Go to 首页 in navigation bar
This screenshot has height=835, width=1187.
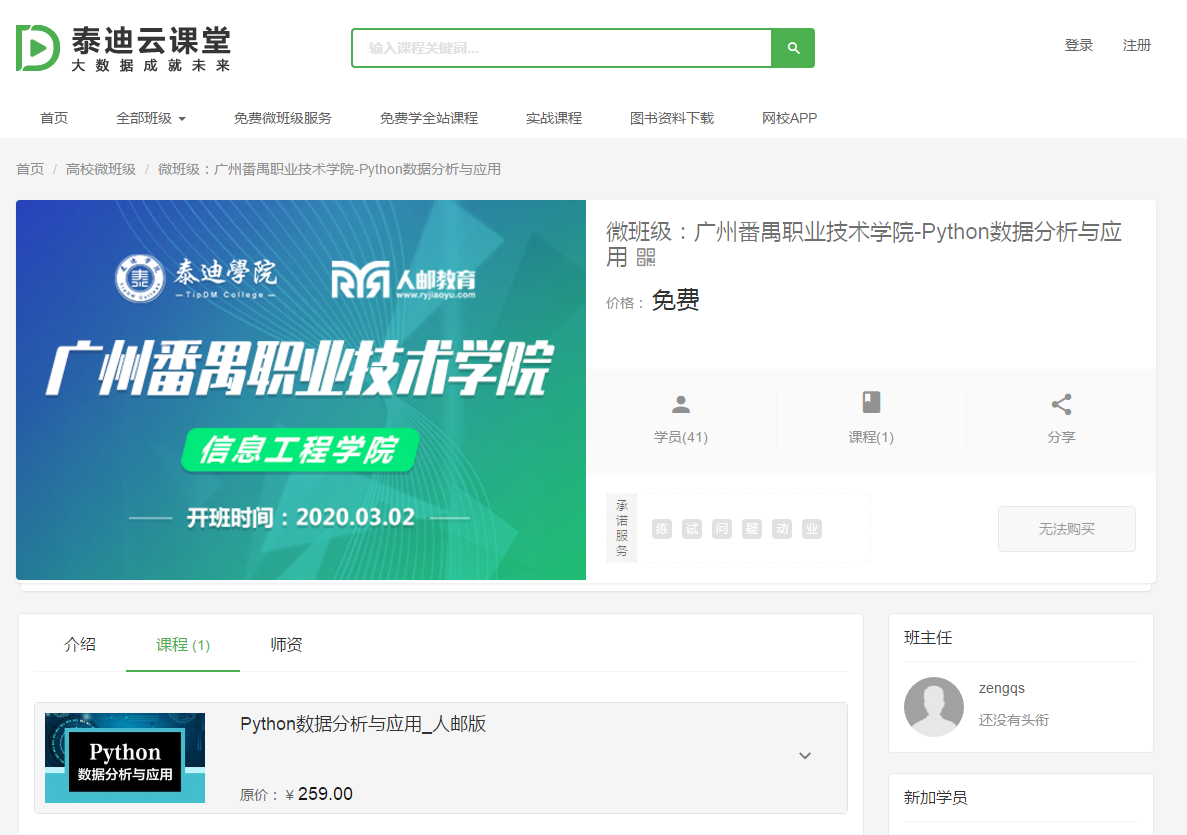(54, 118)
